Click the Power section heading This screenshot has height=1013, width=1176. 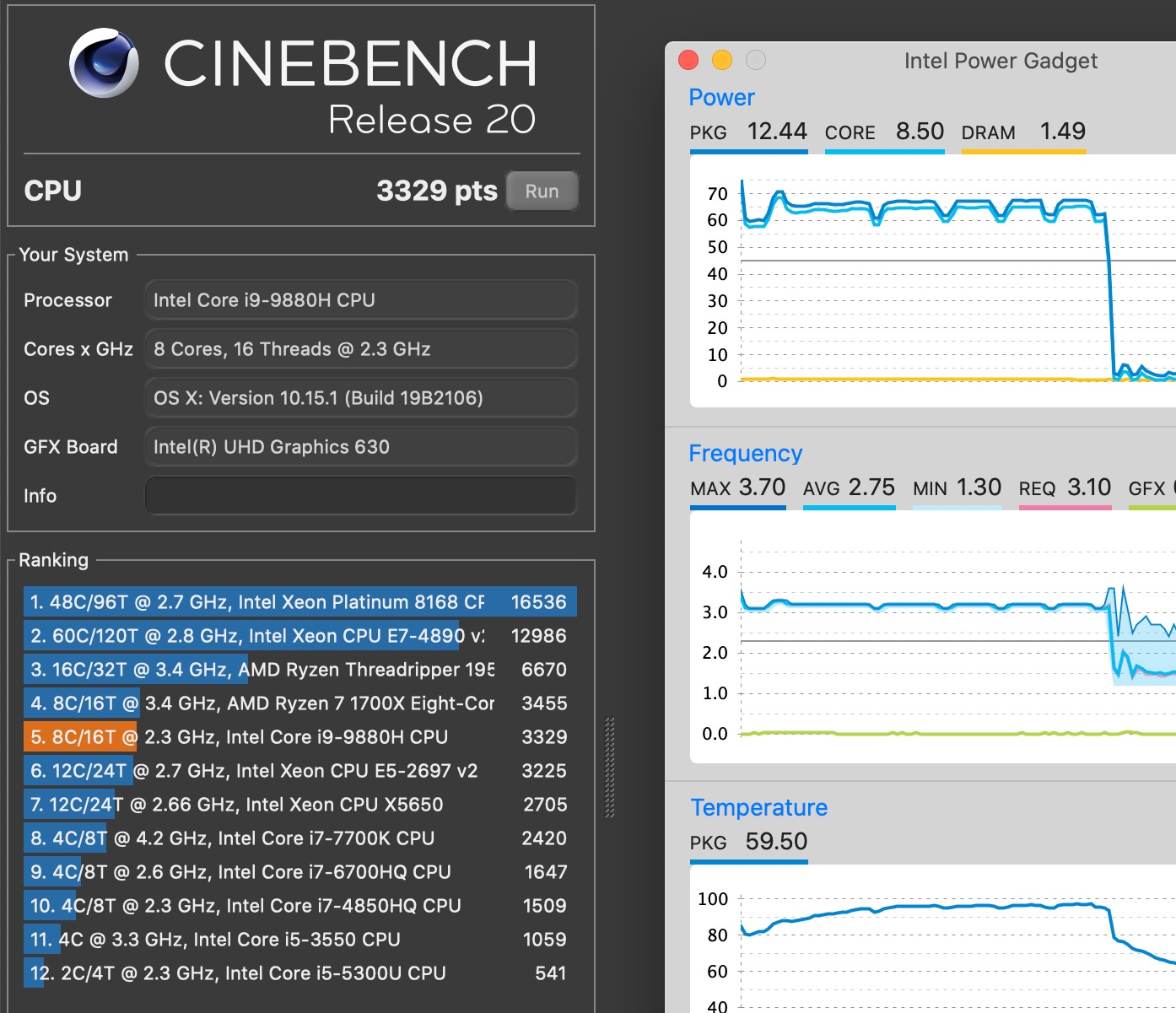(x=722, y=98)
